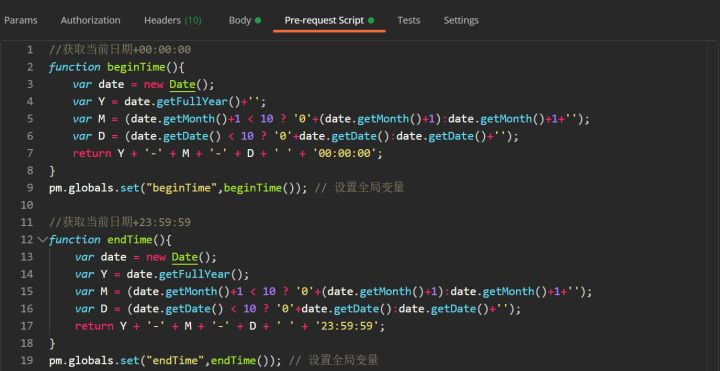The width and height of the screenshot is (720, 371).
Task: Click the closing brace on line 8
Action: tap(52, 171)
